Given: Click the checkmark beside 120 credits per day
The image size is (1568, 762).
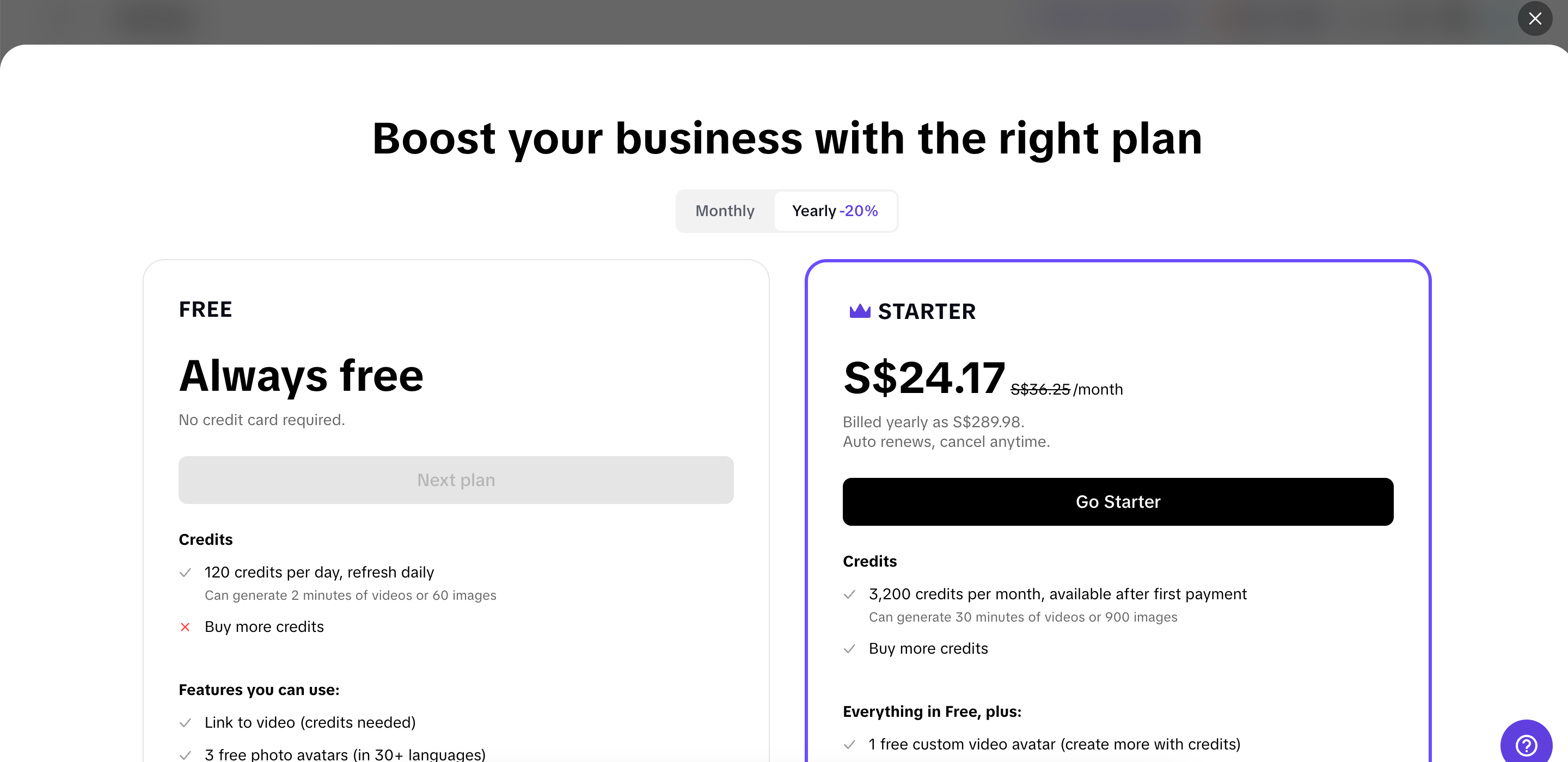Looking at the screenshot, I should click(185, 573).
